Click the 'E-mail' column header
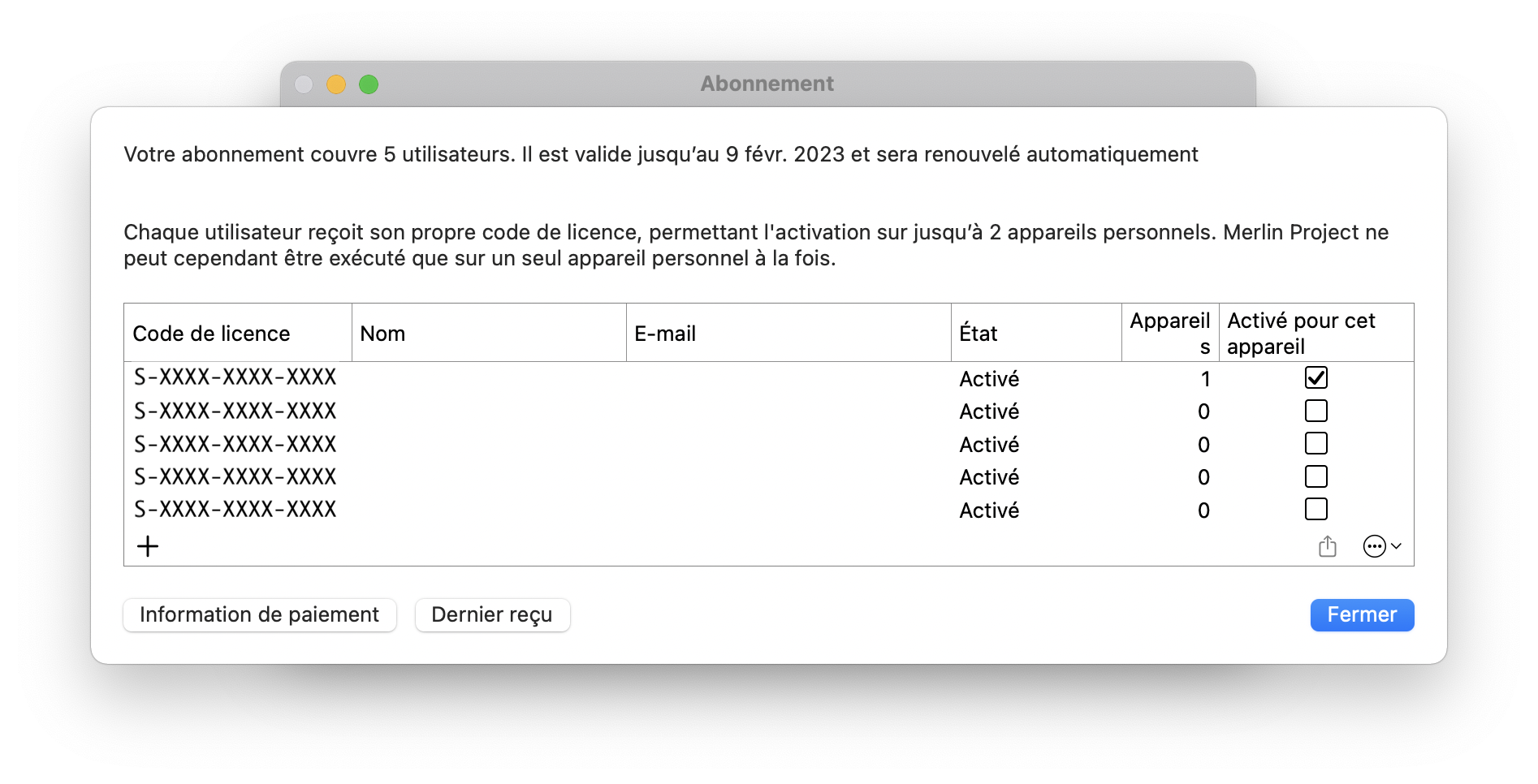The height and width of the screenshot is (784, 1538). click(x=666, y=333)
